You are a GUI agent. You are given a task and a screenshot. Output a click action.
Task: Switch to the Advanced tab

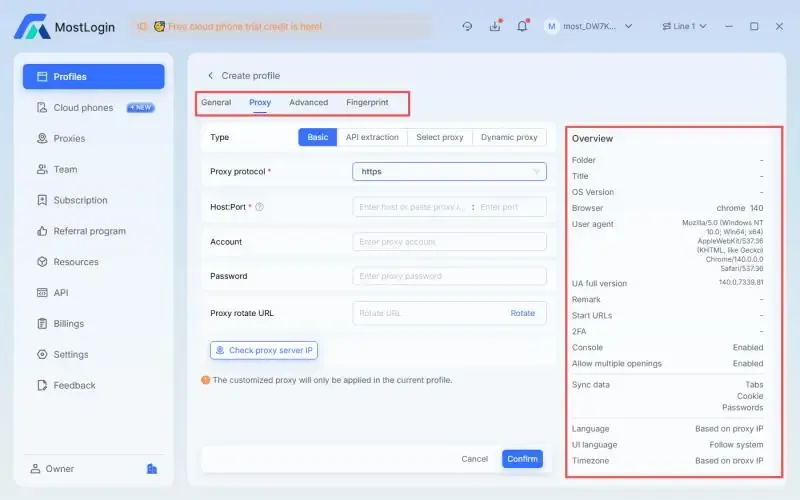tap(308, 103)
